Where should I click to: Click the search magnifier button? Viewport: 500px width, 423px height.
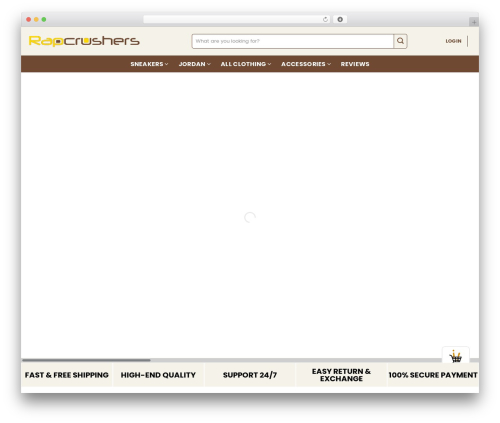(400, 41)
